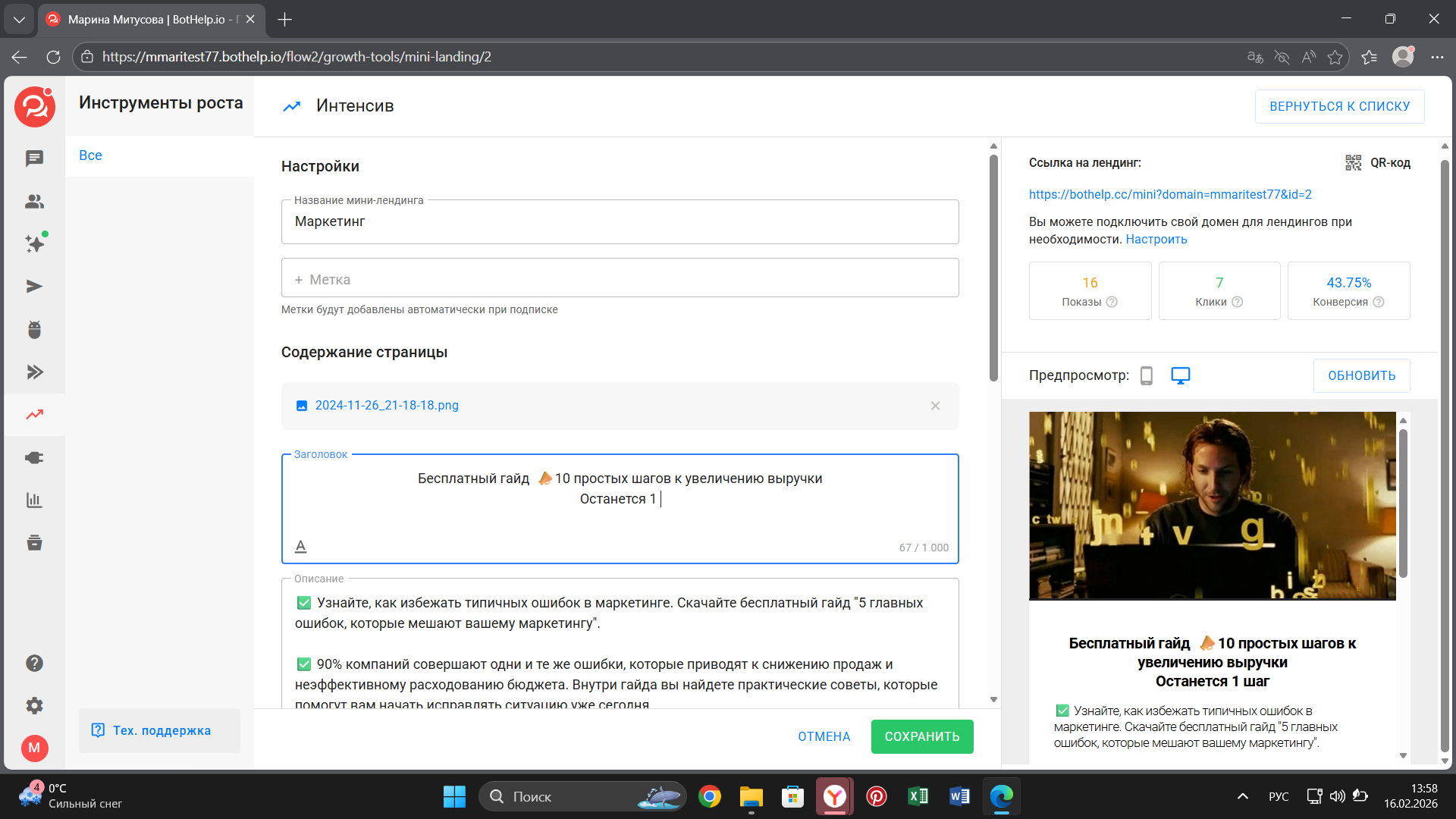The width and height of the screenshot is (1456, 819).
Task: Switch preview to desktop monitor view
Action: (x=1180, y=375)
